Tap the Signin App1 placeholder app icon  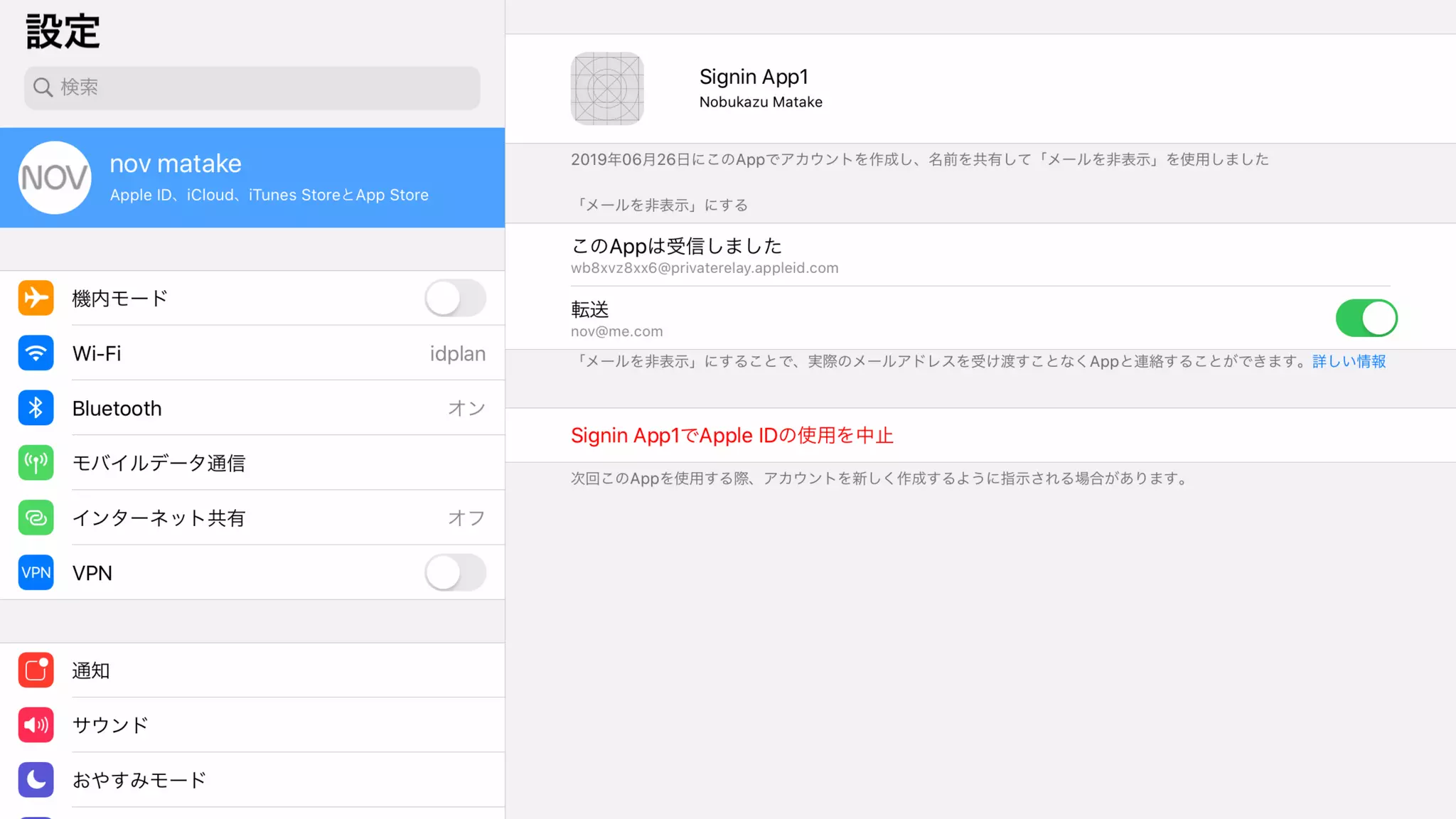click(606, 89)
